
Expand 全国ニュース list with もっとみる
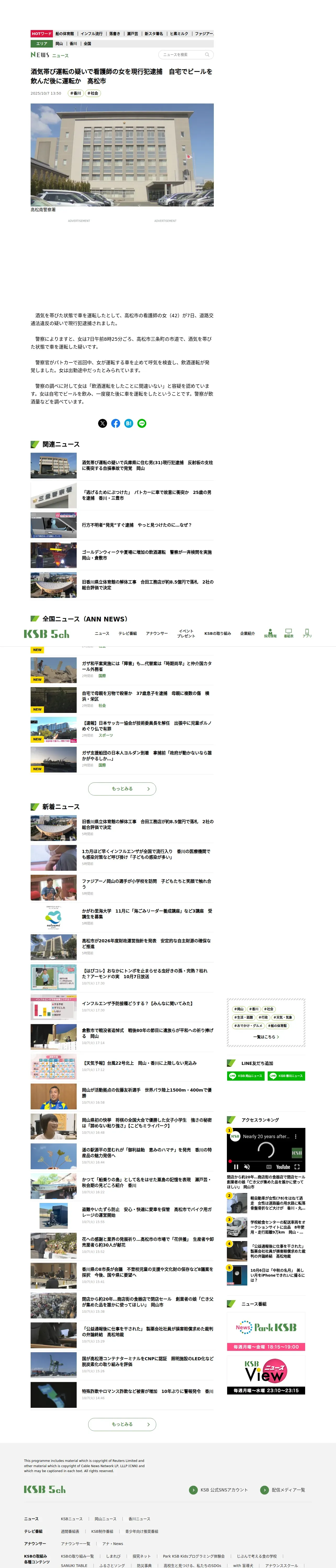click(x=122, y=789)
